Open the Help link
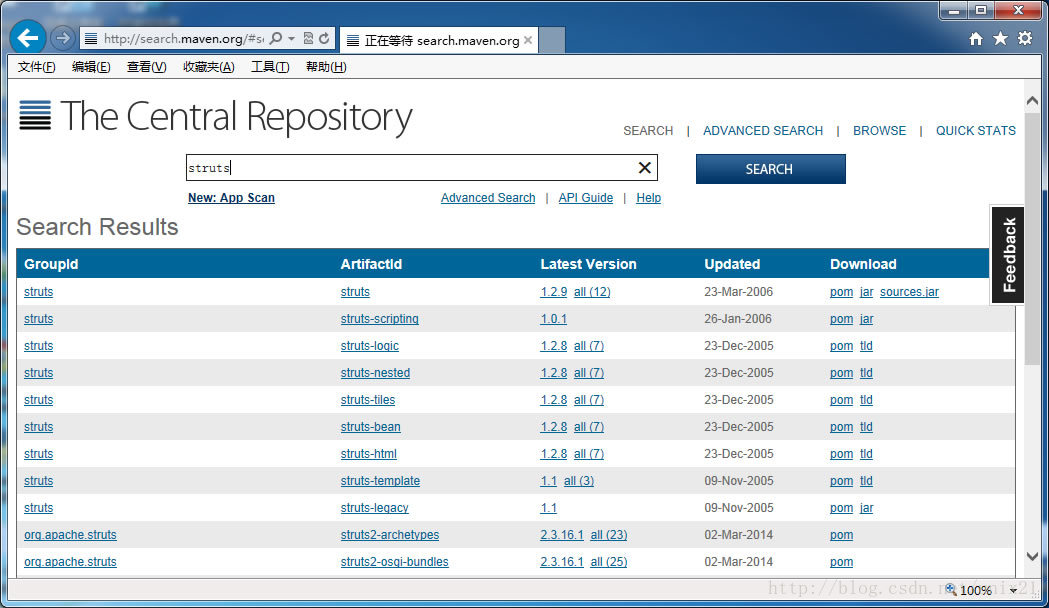Image resolution: width=1049 pixels, height=608 pixels. [x=648, y=198]
